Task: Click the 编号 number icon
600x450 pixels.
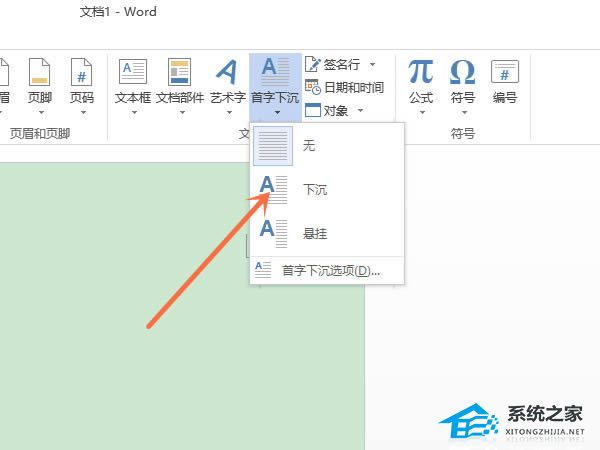Action: point(505,72)
